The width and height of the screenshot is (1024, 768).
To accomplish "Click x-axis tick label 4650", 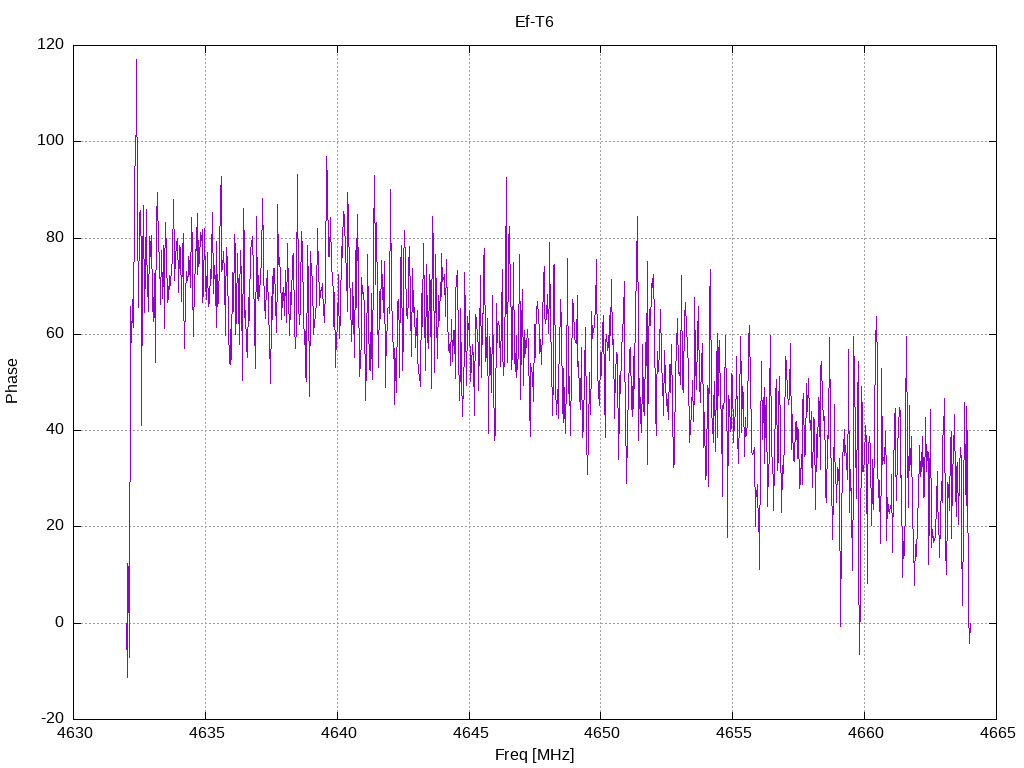I will click(601, 733).
